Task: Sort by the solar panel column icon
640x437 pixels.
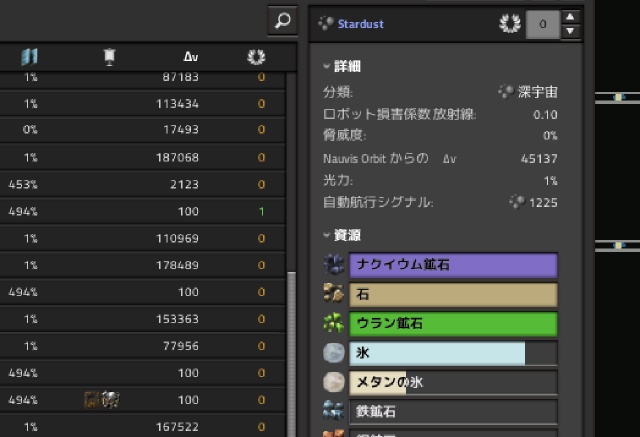Action: pyautogui.click(x=29, y=57)
